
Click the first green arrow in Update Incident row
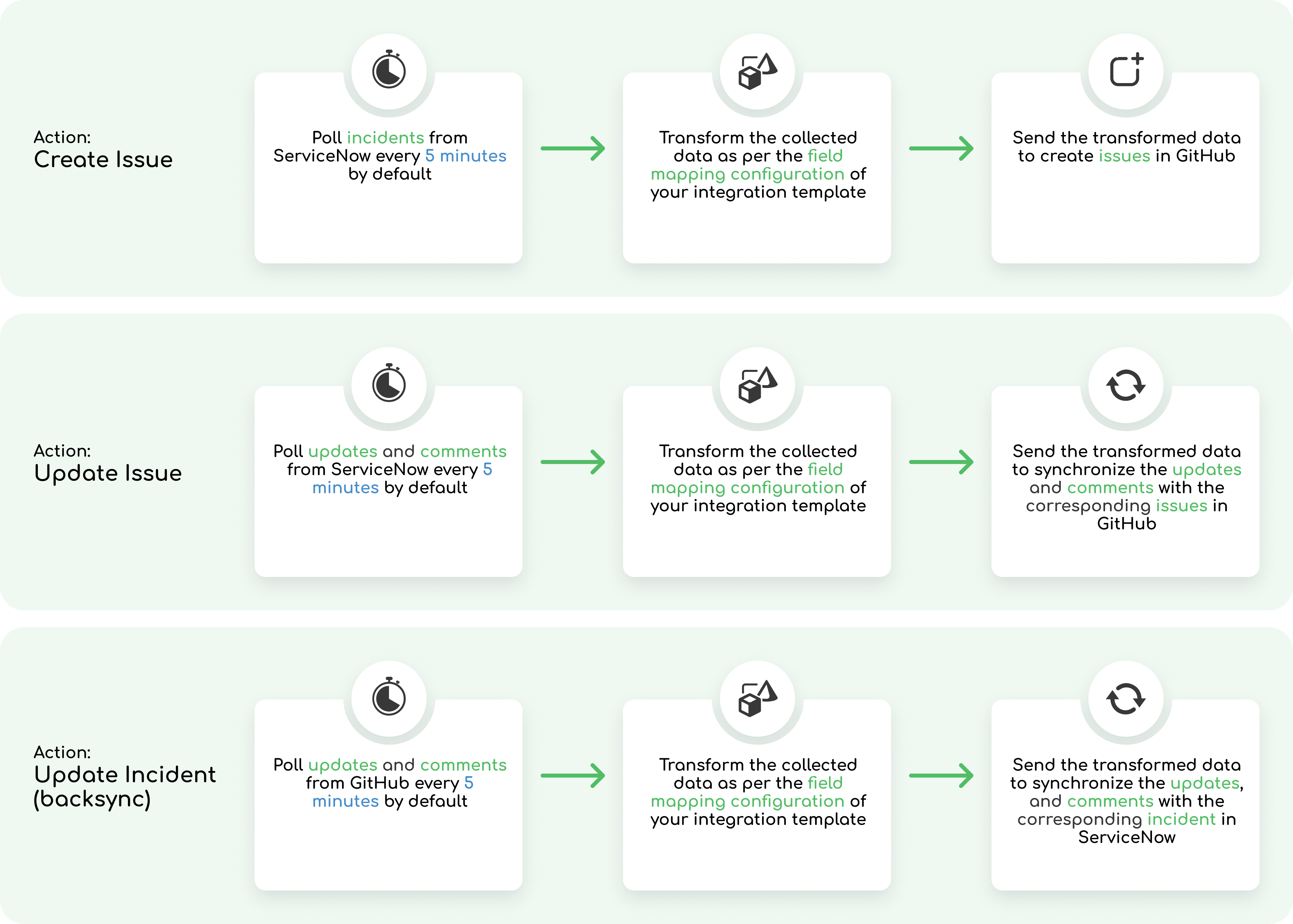tap(572, 776)
